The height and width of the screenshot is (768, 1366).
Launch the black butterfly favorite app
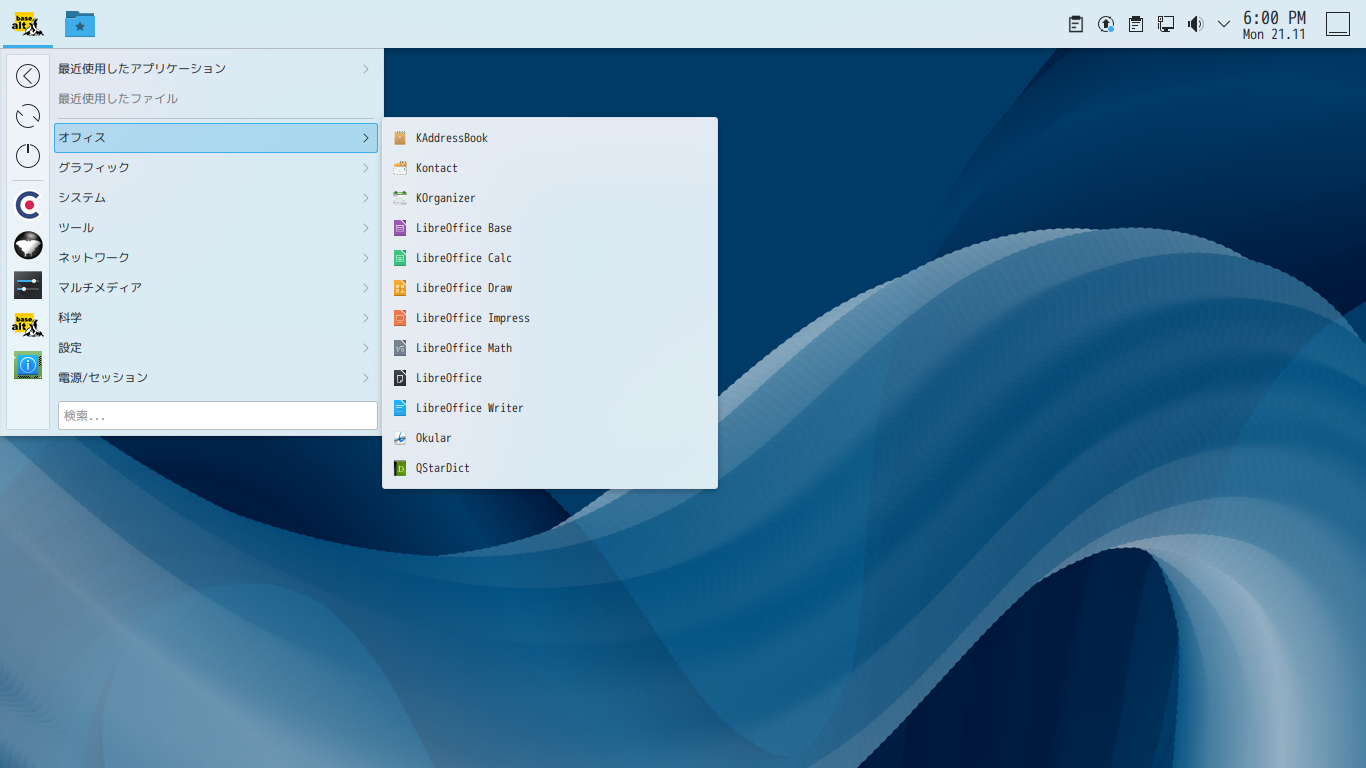click(x=28, y=245)
